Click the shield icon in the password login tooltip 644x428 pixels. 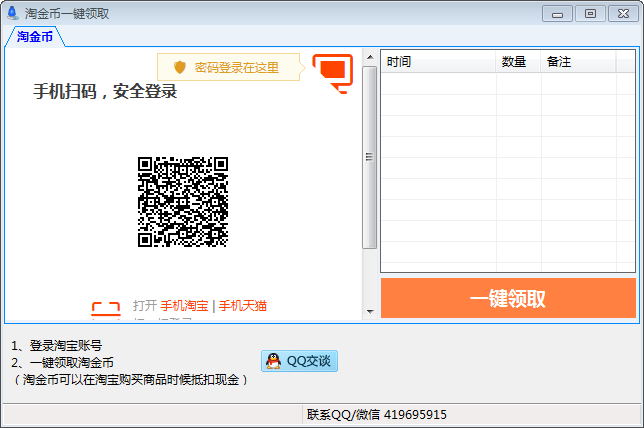pos(179,67)
